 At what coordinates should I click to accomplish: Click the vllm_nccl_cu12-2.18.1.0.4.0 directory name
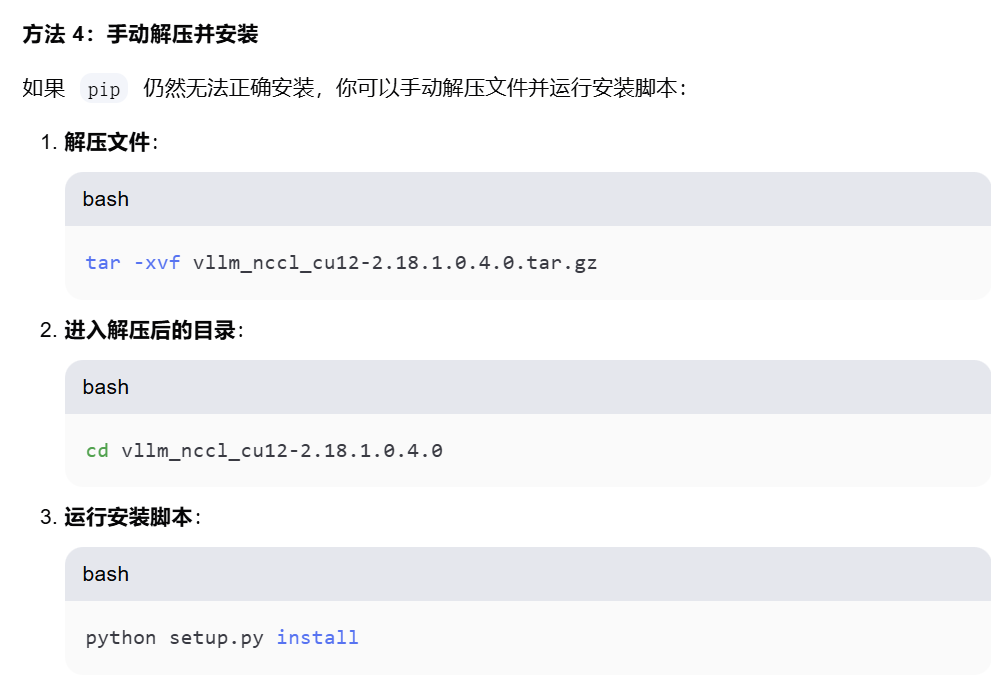[282, 451]
